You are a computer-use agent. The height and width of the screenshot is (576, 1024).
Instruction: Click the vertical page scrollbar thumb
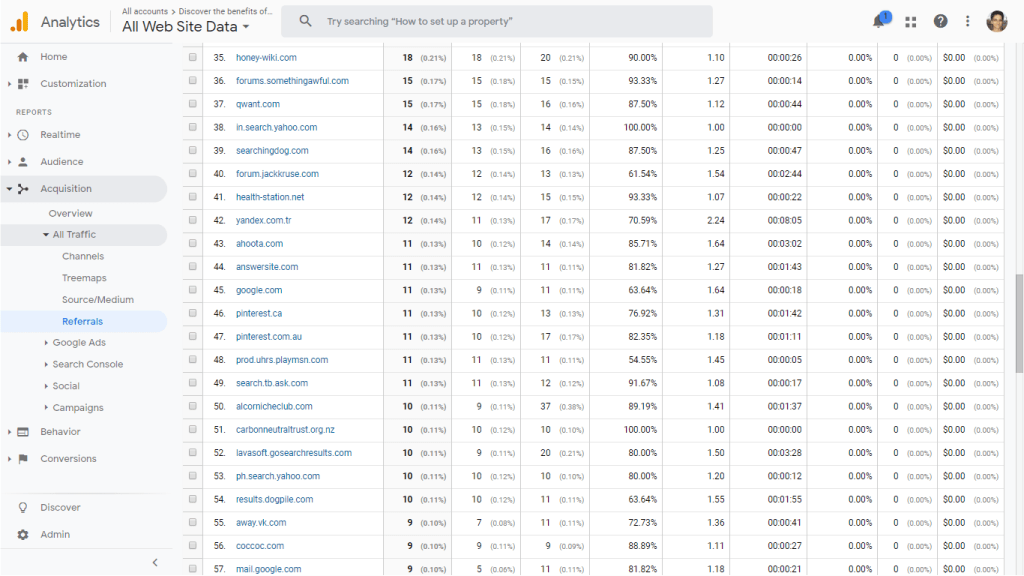1018,324
